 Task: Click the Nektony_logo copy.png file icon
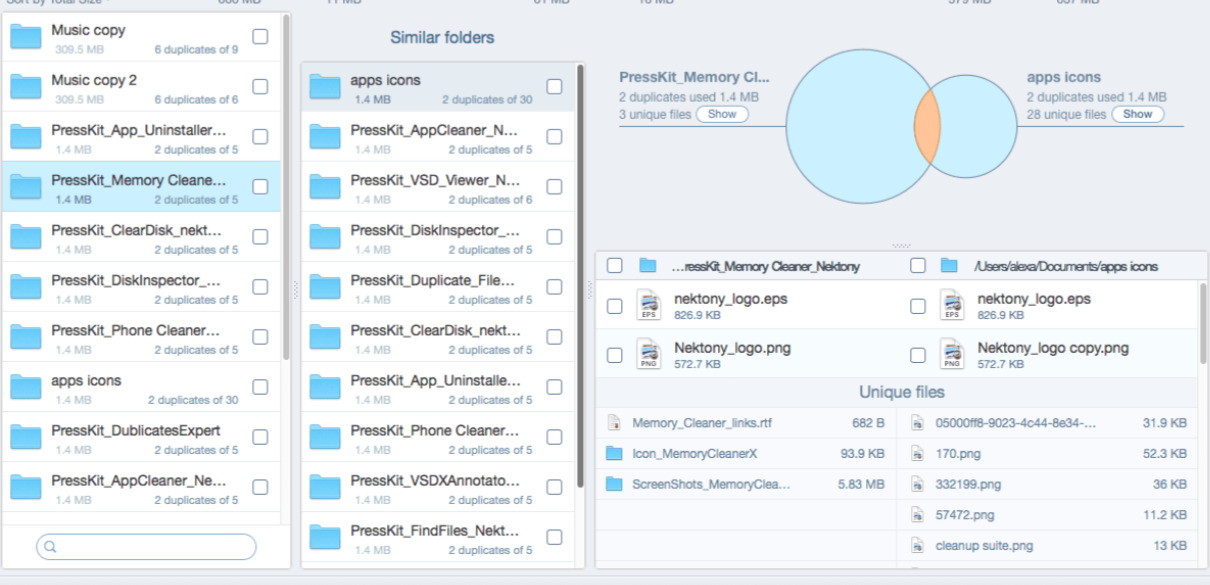click(x=952, y=355)
